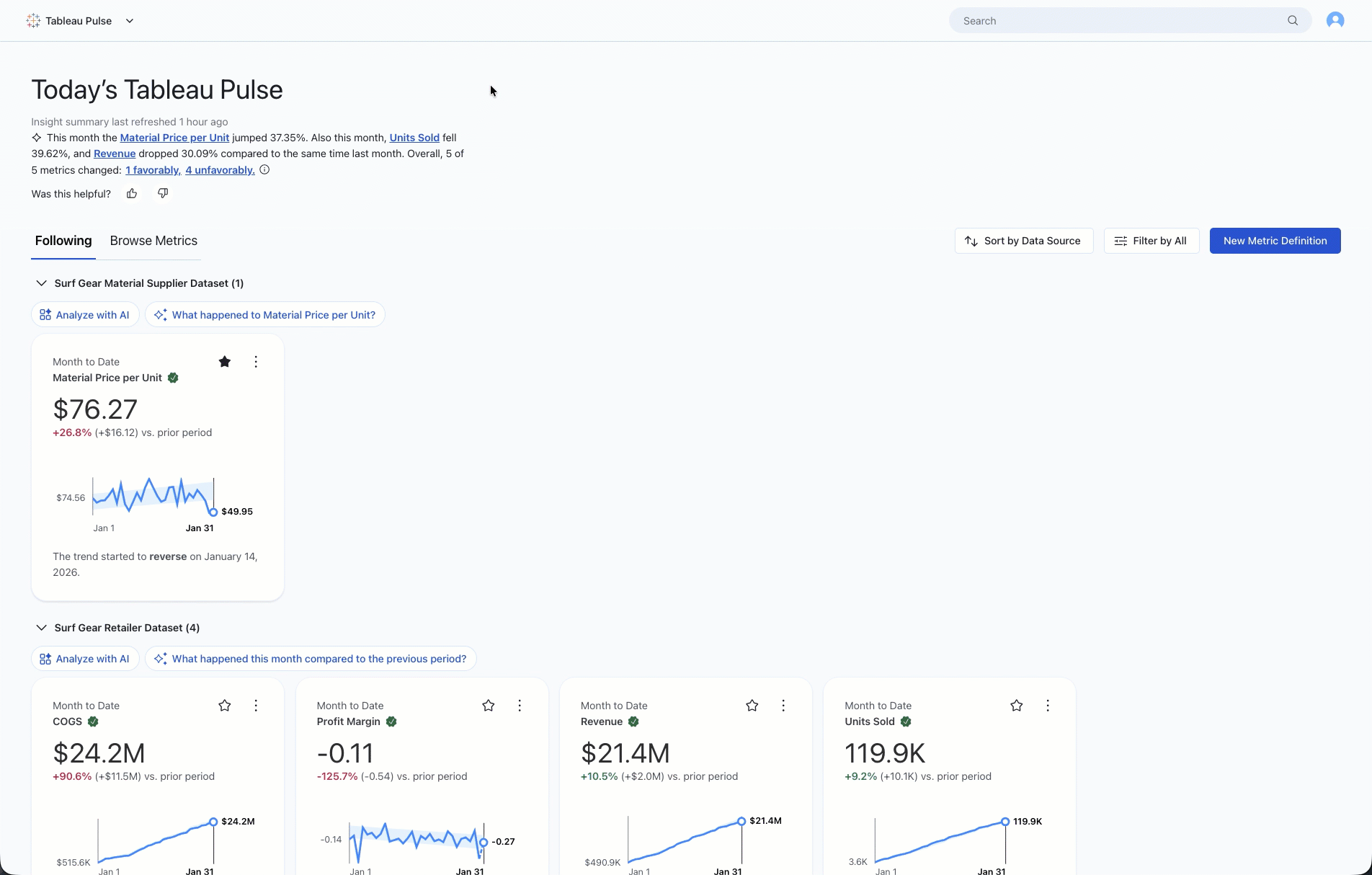
Task: Collapse Surf Gear Material Supplier Dataset group
Action: 42,283
